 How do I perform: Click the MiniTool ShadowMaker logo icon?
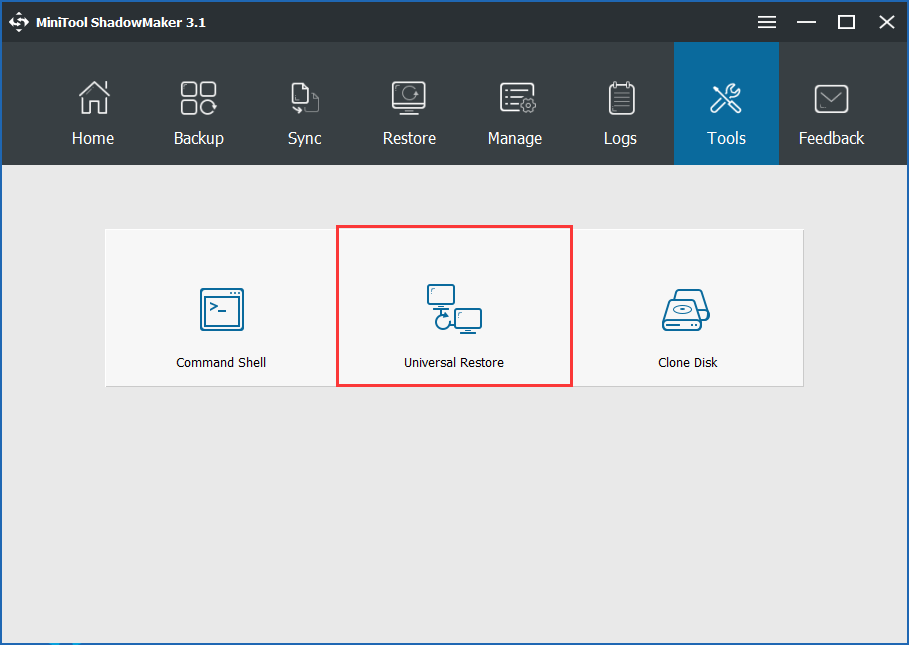[x=19, y=22]
